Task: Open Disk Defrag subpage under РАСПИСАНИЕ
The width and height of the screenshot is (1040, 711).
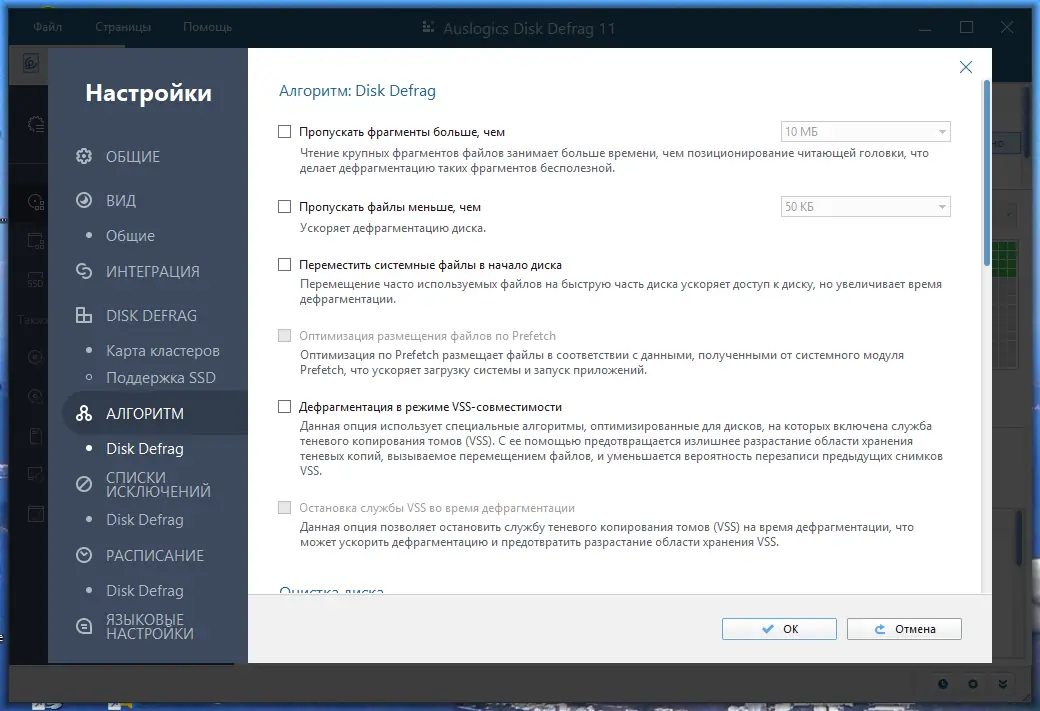Action: click(145, 590)
